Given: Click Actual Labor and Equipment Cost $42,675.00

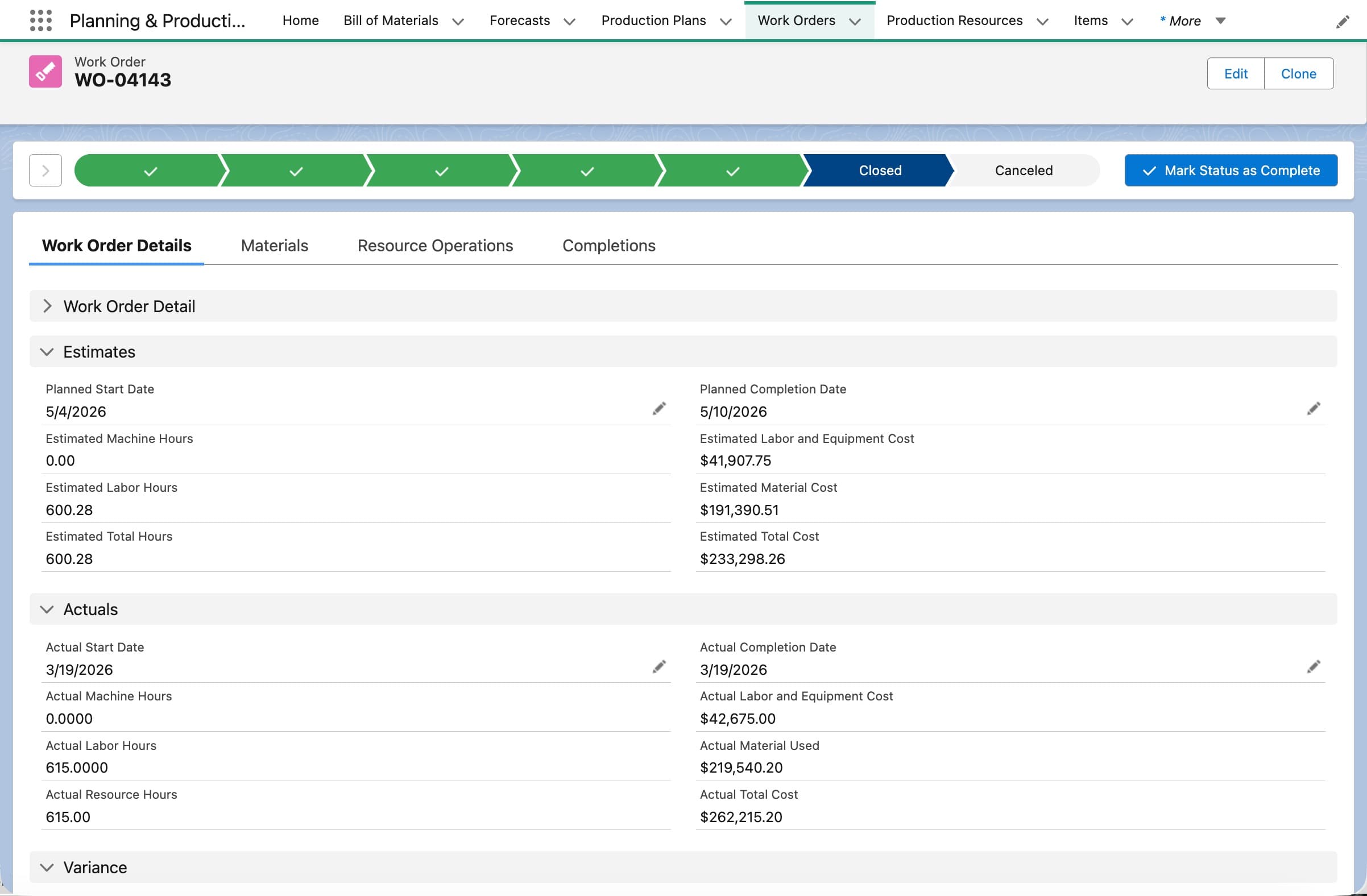Looking at the screenshot, I should 738,719.
